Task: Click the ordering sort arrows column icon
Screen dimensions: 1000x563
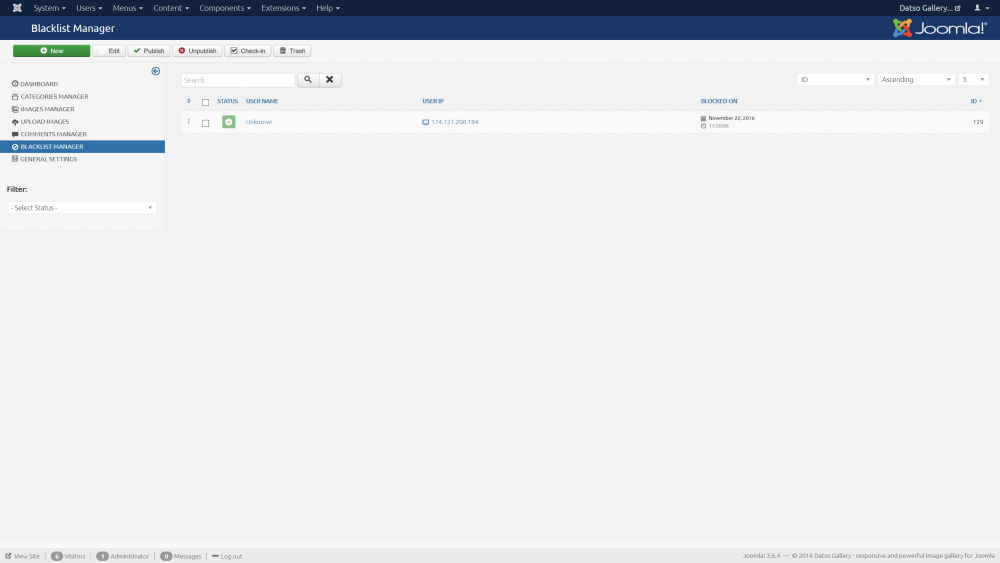Action: coord(188,101)
